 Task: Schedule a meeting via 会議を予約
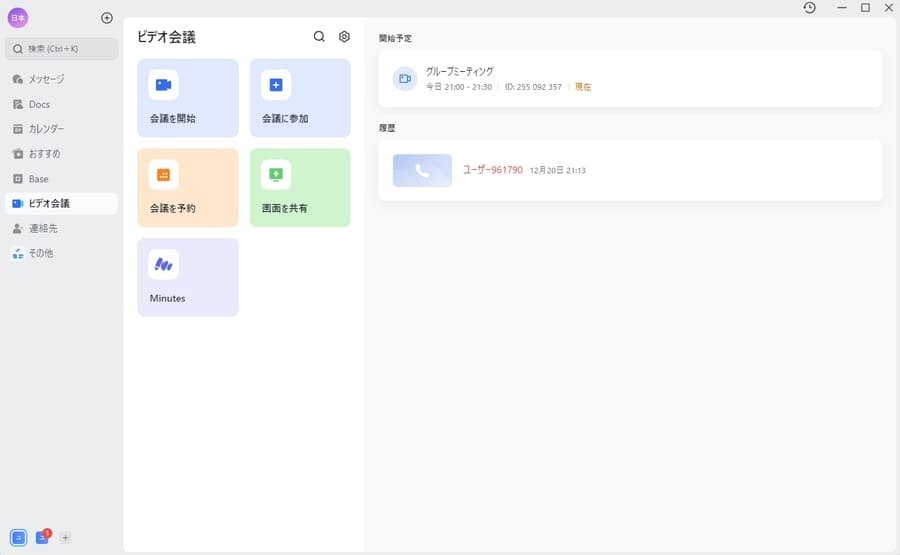tap(188, 188)
